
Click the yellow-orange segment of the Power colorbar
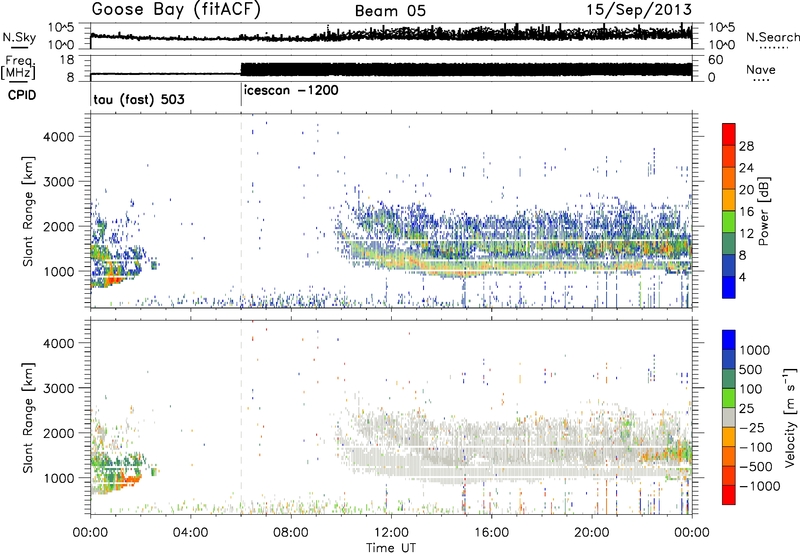pos(729,199)
